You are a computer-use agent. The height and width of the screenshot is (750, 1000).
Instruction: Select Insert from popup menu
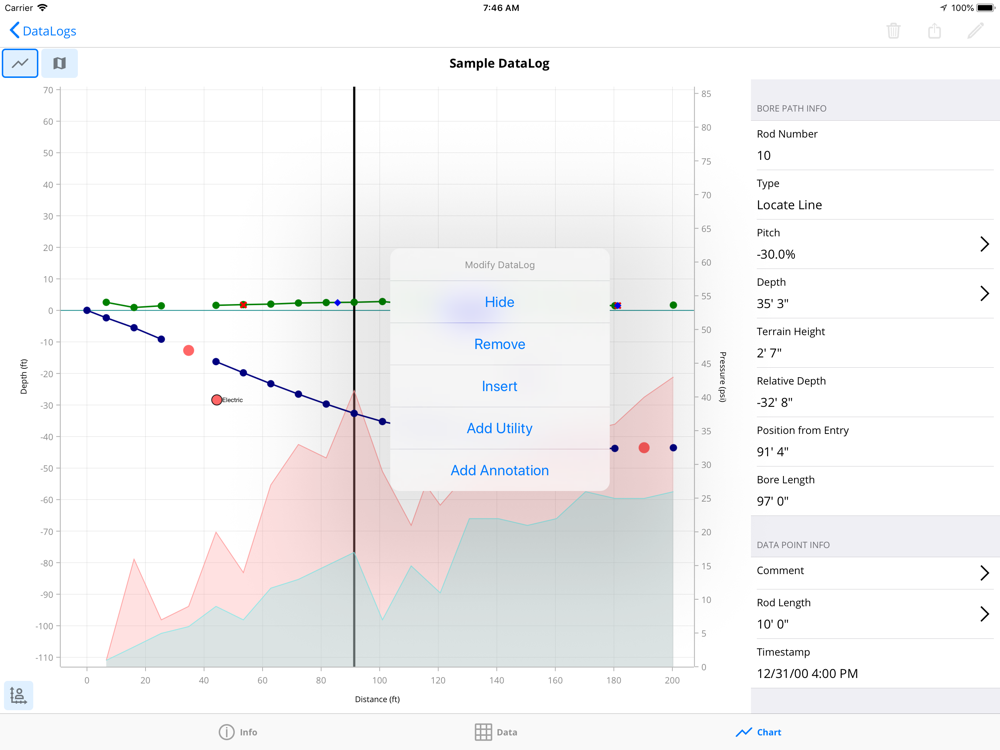(499, 386)
